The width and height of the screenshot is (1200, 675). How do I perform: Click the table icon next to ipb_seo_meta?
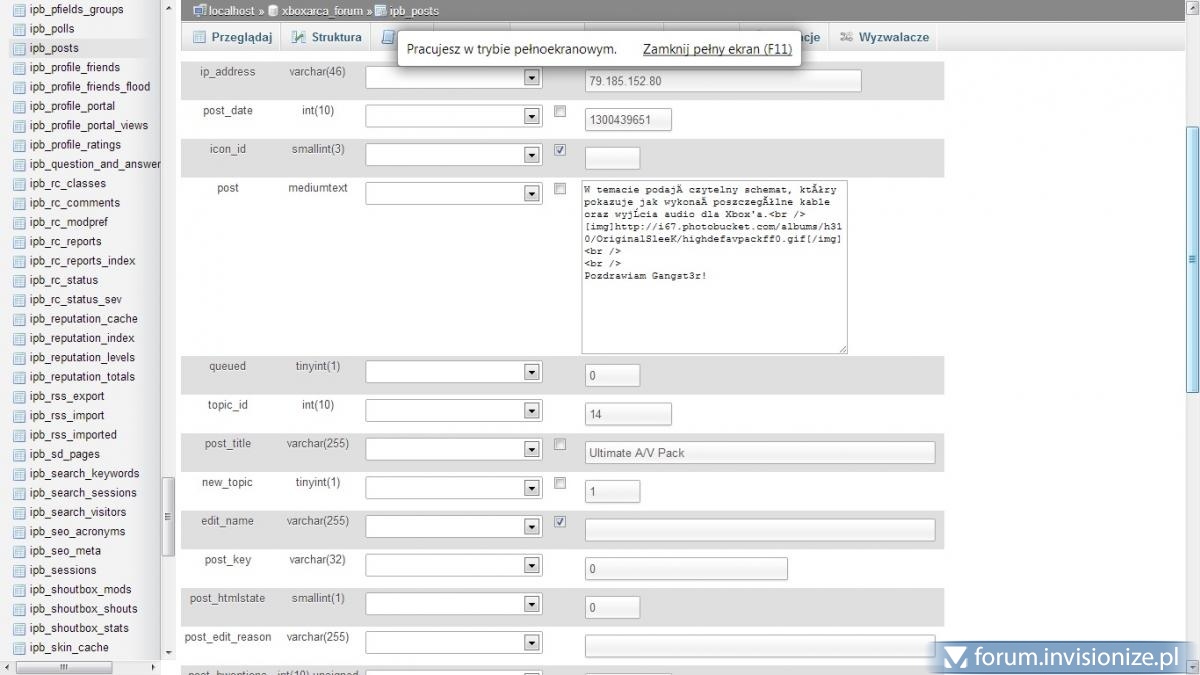click(x=19, y=551)
